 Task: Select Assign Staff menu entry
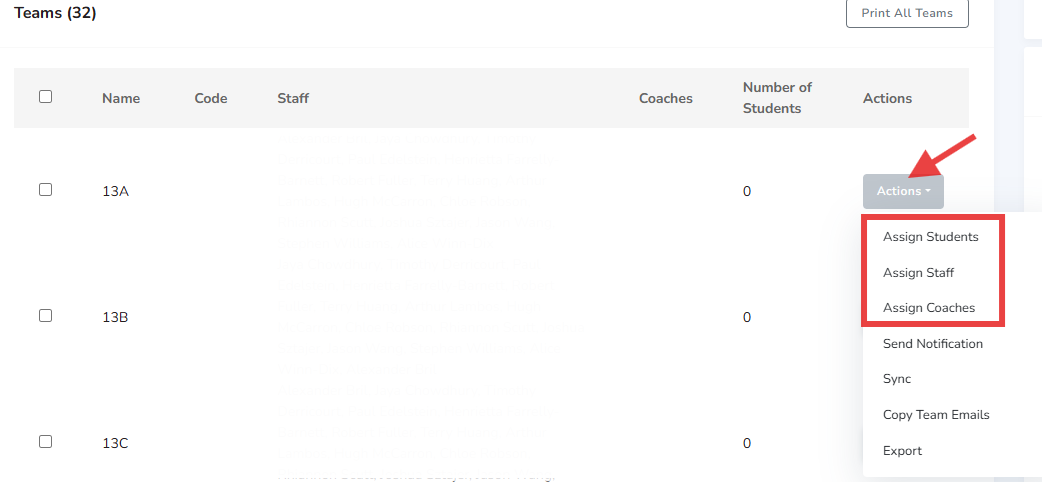918,273
